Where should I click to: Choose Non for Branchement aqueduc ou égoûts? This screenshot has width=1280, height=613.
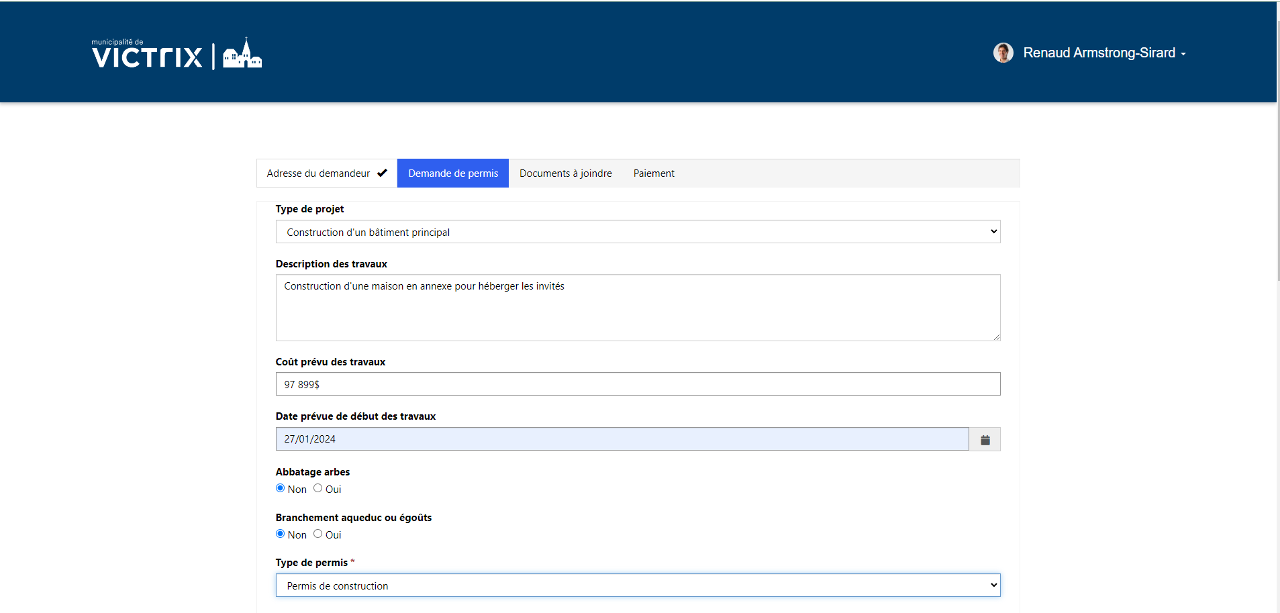pyautogui.click(x=281, y=534)
